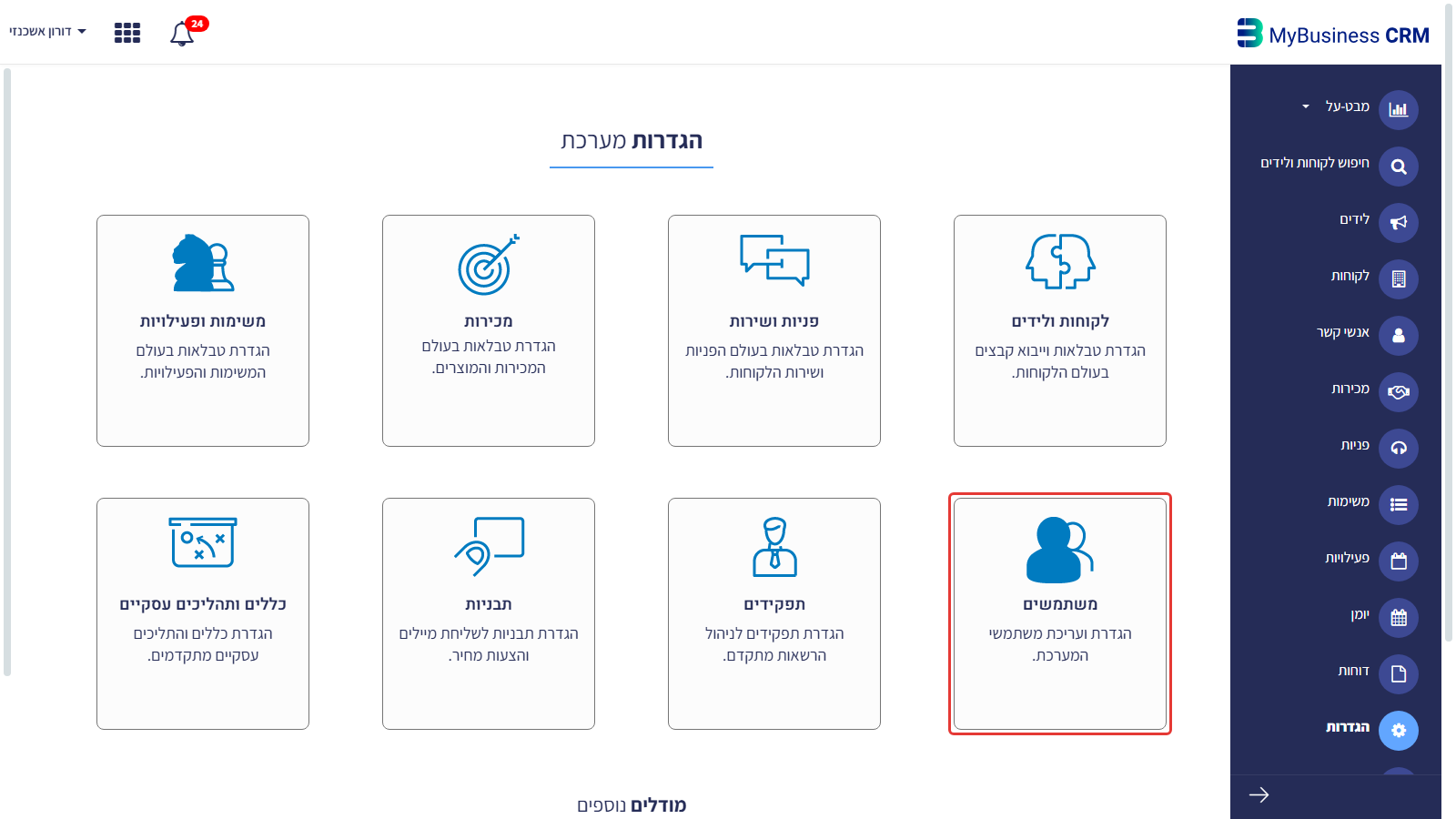Open the משימות ופעילויות settings card
This screenshot has height=819, width=1456.
point(203,331)
